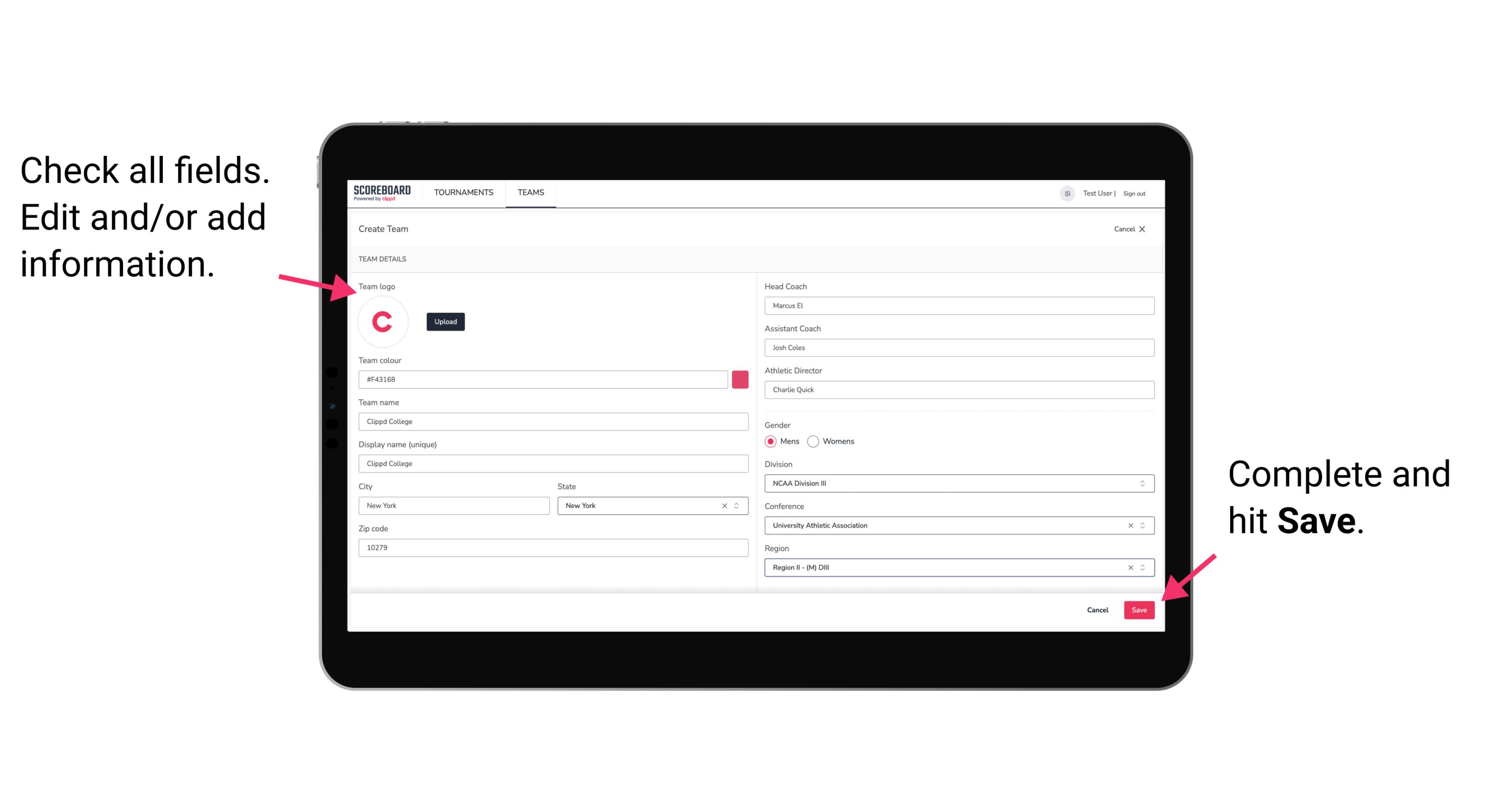
Task: Click the red team colour swatch
Action: pyautogui.click(x=741, y=379)
